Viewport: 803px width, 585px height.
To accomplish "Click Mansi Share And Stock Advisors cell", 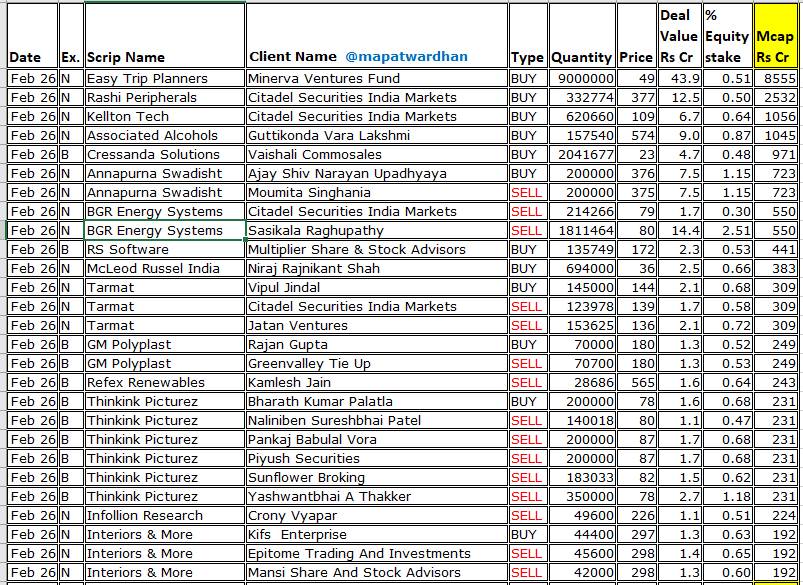I will coord(377,572).
